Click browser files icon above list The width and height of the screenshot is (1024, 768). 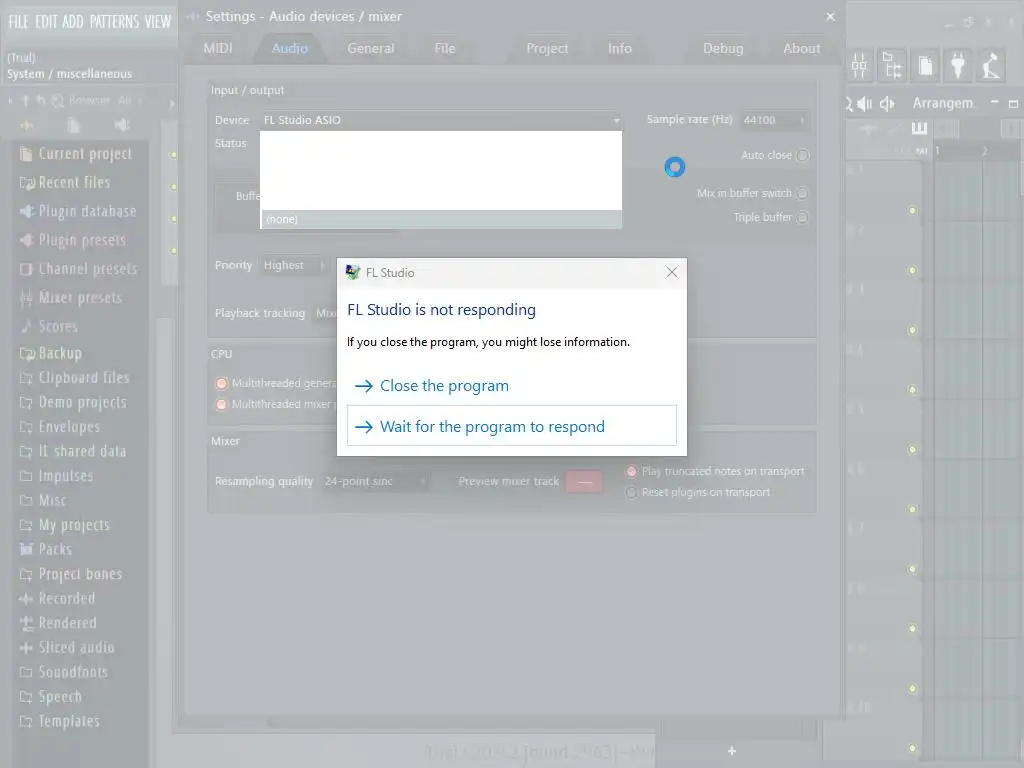[x=73, y=125]
